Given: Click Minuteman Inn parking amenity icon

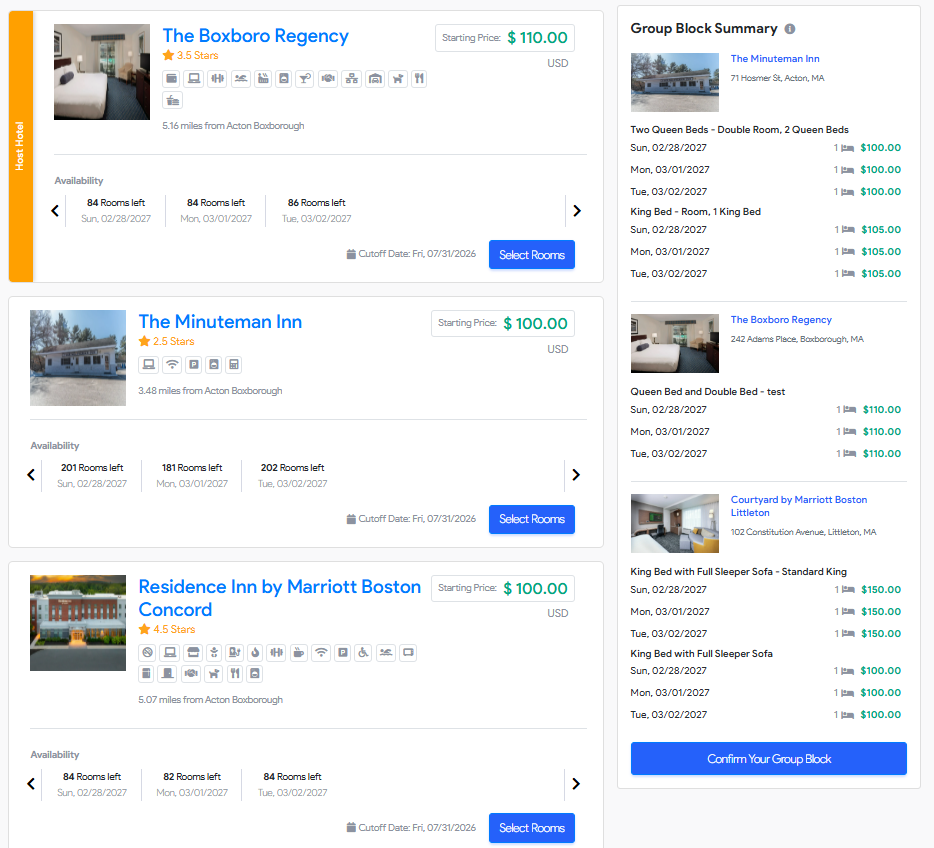Looking at the screenshot, I should coord(194,364).
